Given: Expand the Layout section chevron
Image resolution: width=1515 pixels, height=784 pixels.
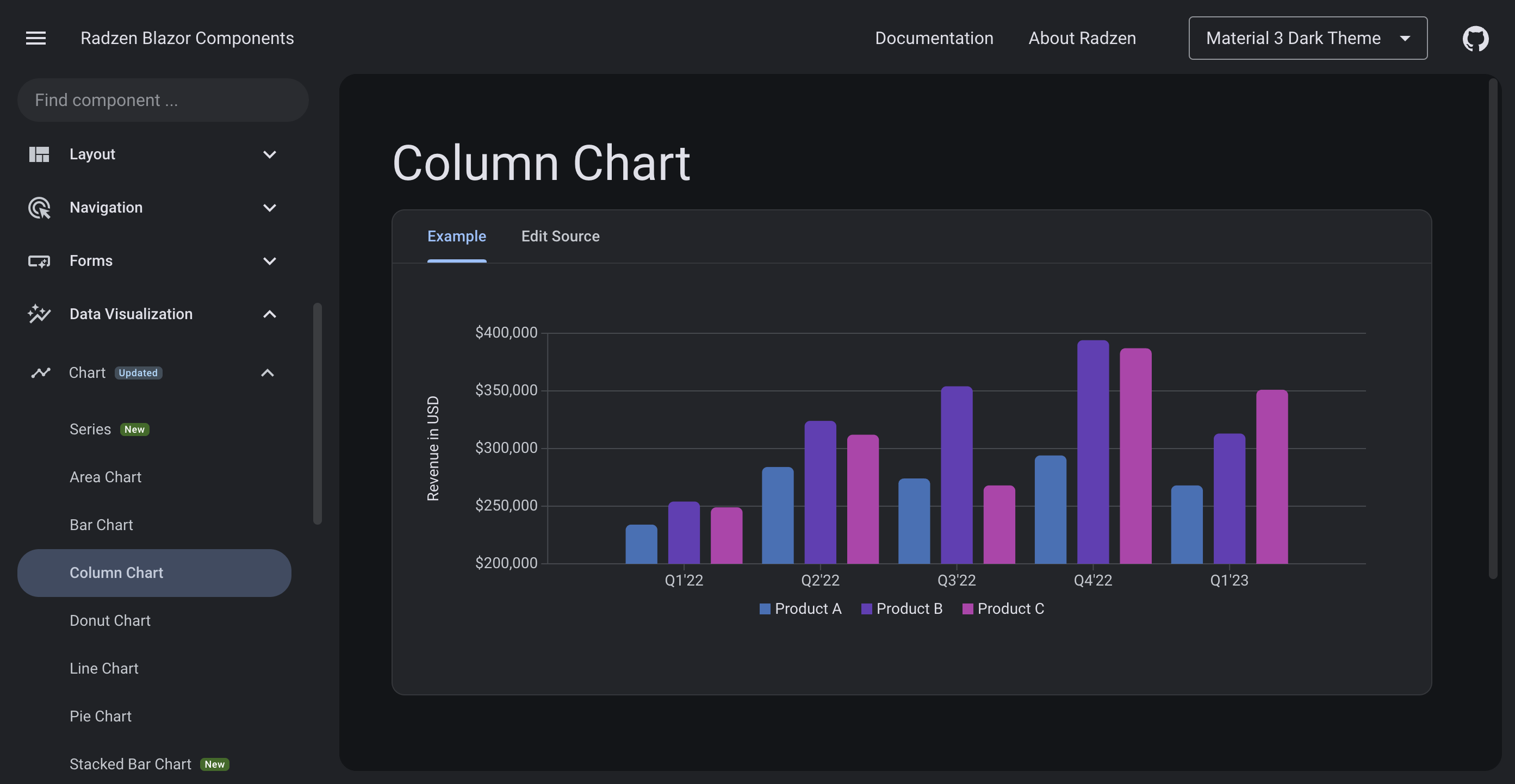Looking at the screenshot, I should click(269, 155).
